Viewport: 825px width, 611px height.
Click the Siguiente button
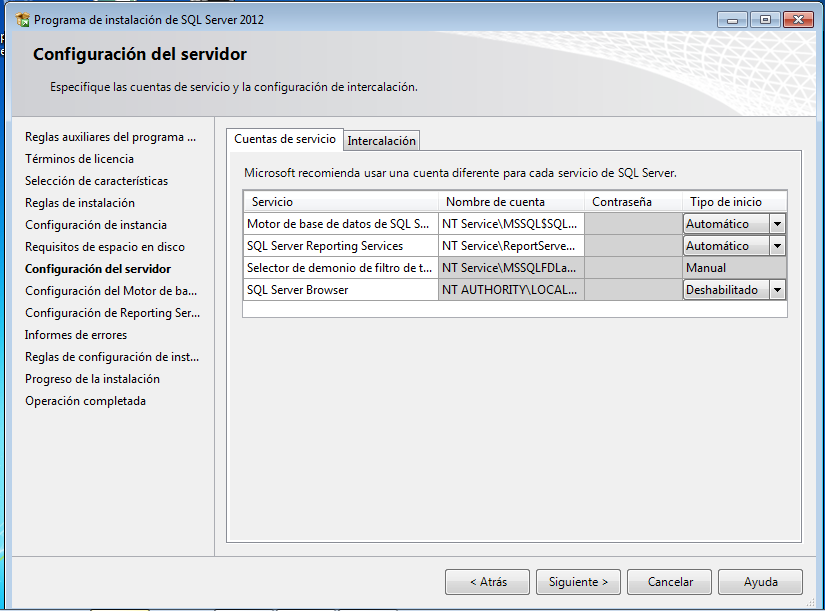coord(577,581)
